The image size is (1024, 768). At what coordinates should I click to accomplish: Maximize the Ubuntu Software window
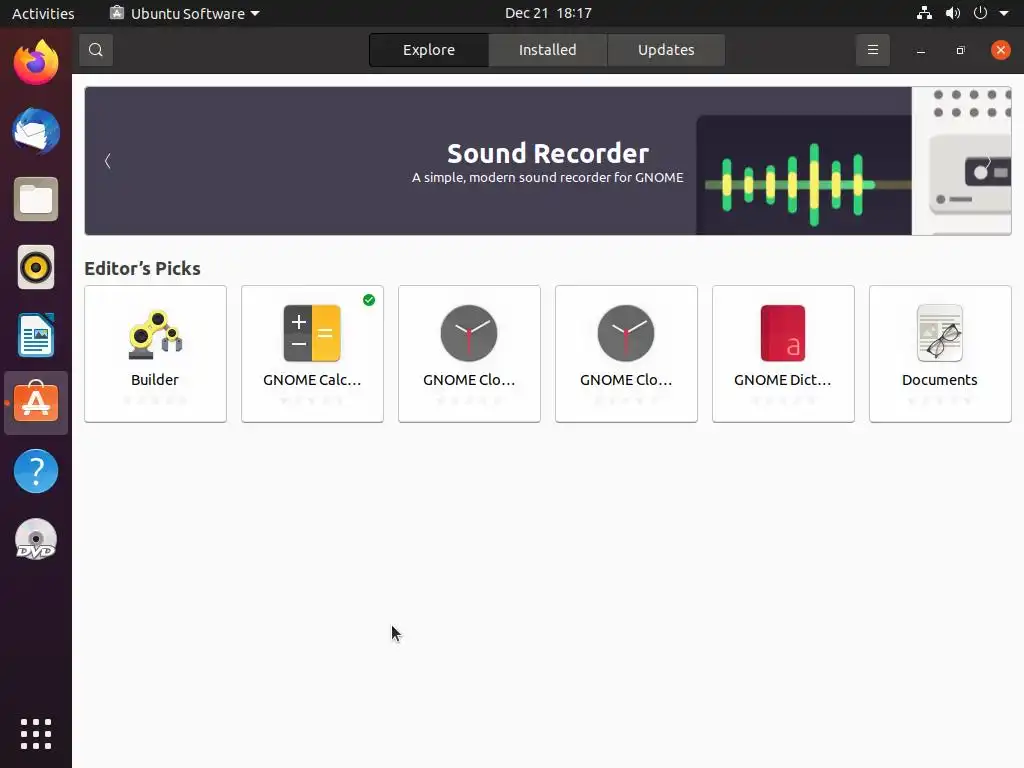[x=960, y=50]
